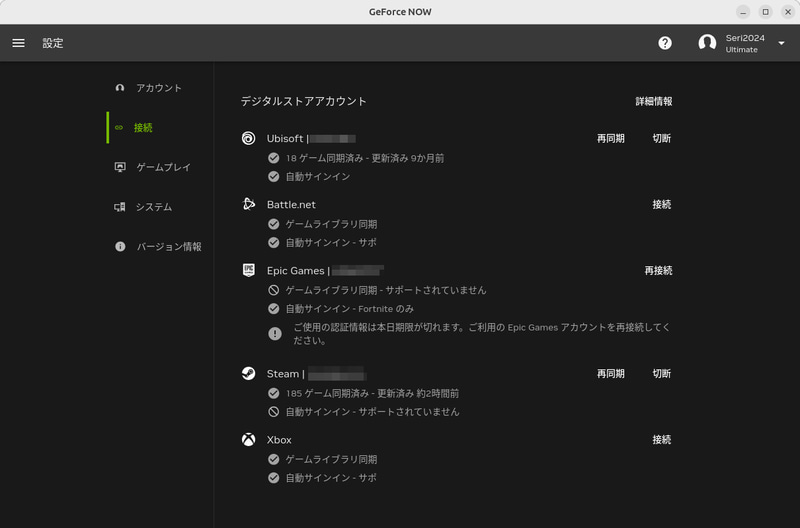Viewport: 800px width, 528px height.
Task: Click the Xbox logo icon
Action: (248, 439)
